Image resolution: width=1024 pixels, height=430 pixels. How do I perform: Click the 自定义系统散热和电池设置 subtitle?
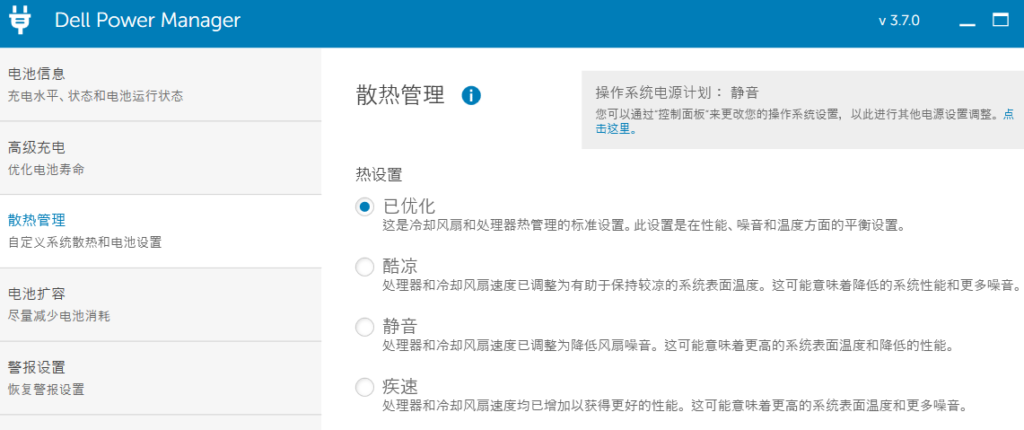[84, 243]
